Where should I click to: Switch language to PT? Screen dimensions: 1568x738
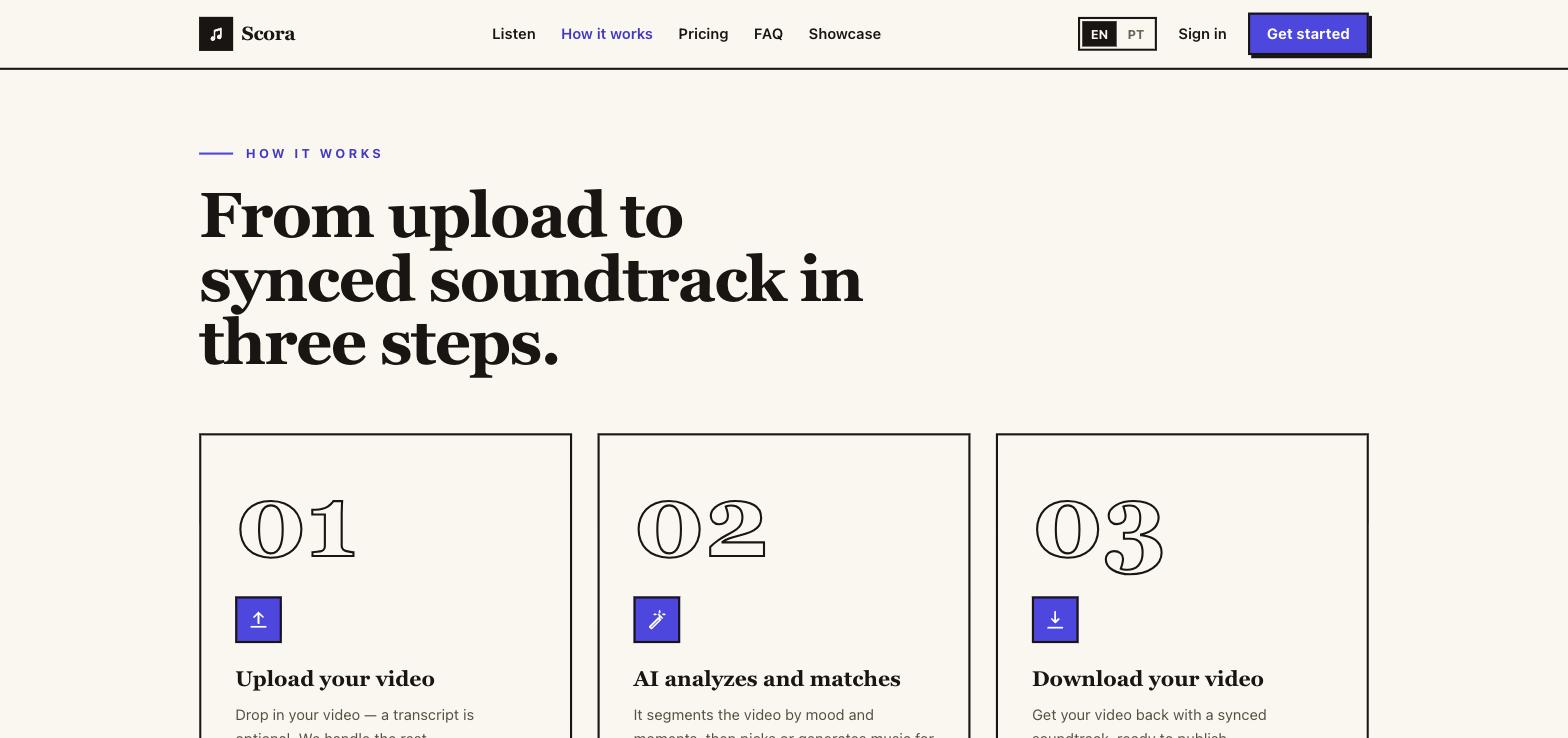pos(1135,34)
